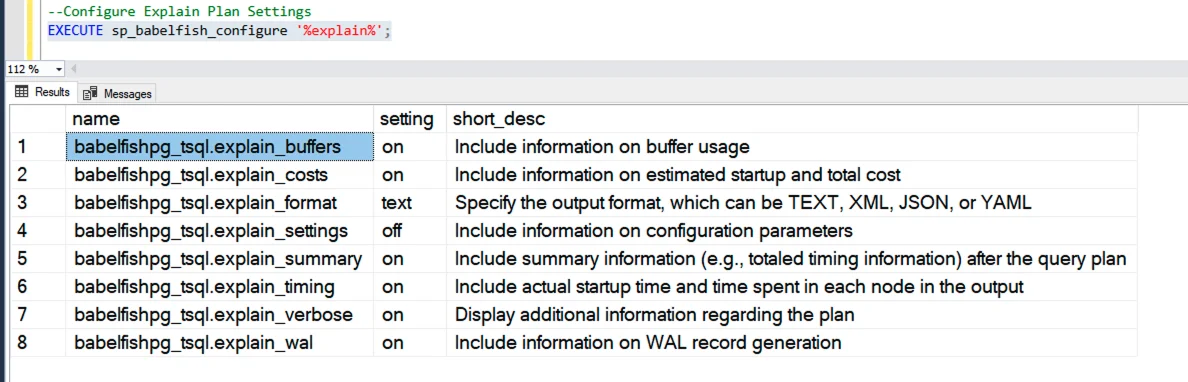Click the explain_format setting value text
This screenshot has width=1188, height=382.
coord(396,203)
